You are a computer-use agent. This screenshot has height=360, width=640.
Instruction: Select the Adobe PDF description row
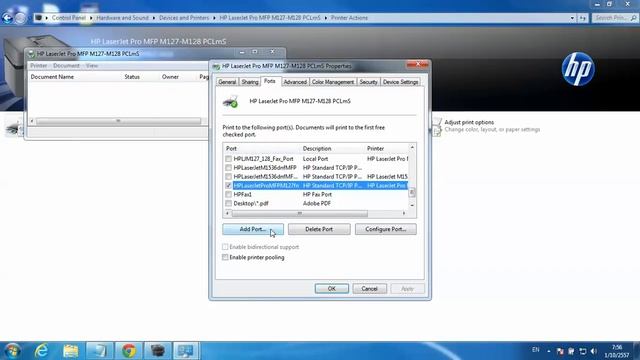click(317, 203)
